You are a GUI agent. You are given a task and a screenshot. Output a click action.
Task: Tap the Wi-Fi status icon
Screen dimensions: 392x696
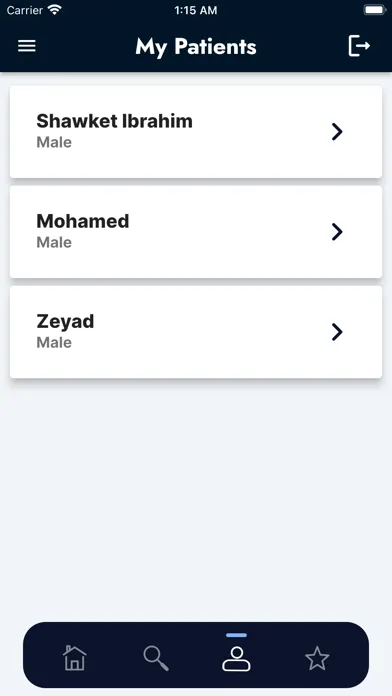pyautogui.click(x=55, y=10)
